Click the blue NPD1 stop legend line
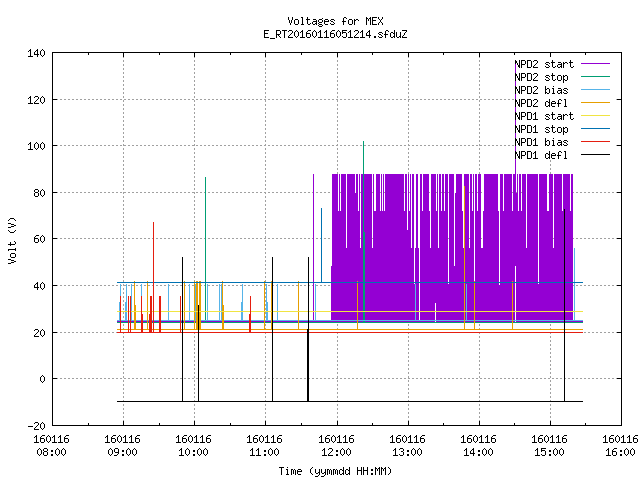The width and height of the screenshot is (640, 480). pos(596,129)
